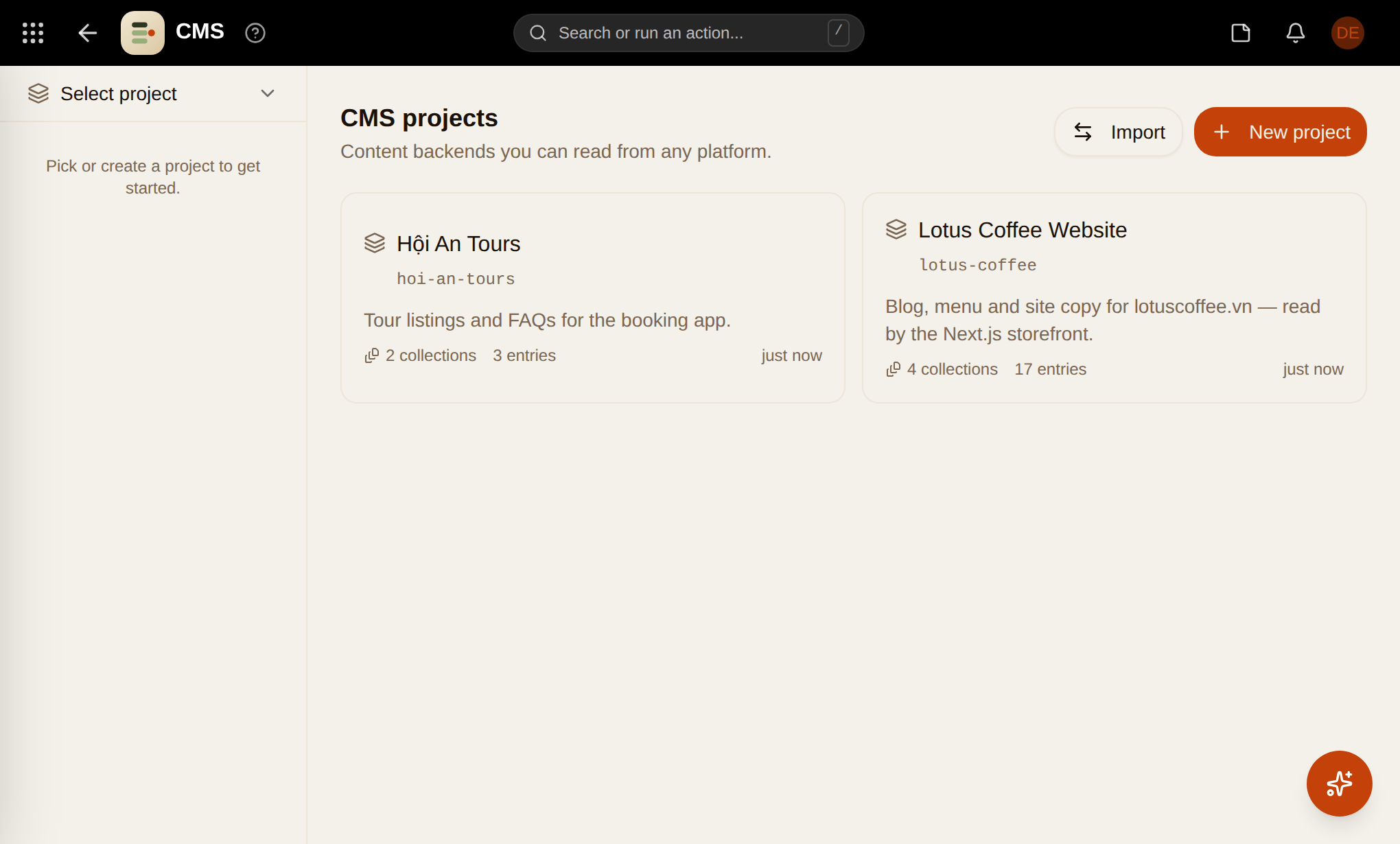Create a New project
The height and width of the screenshot is (844, 1400).
(x=1281, y=132)
